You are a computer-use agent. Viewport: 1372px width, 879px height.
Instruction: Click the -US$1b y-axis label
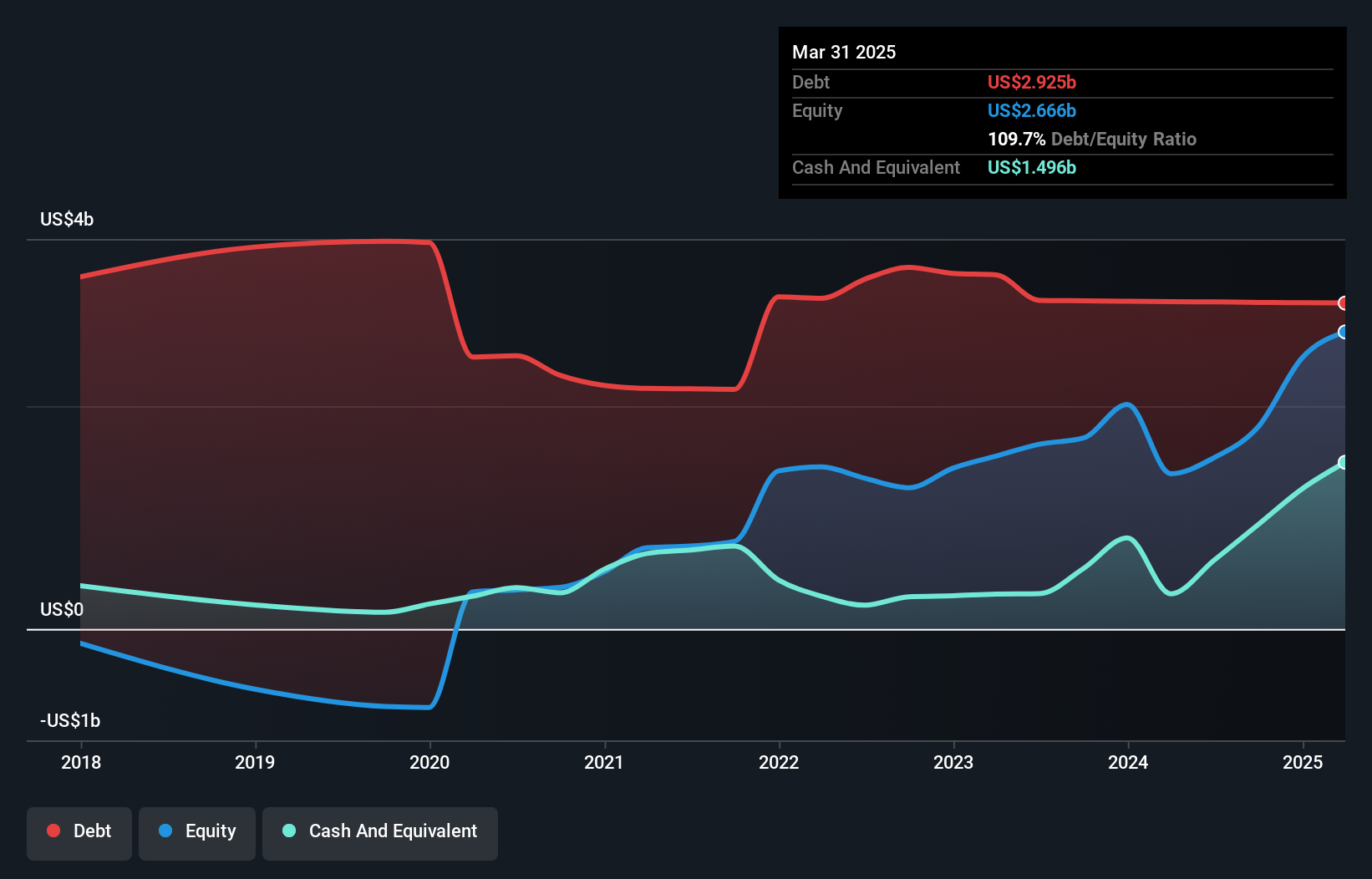pyautogui.click(x=70, y=721)
